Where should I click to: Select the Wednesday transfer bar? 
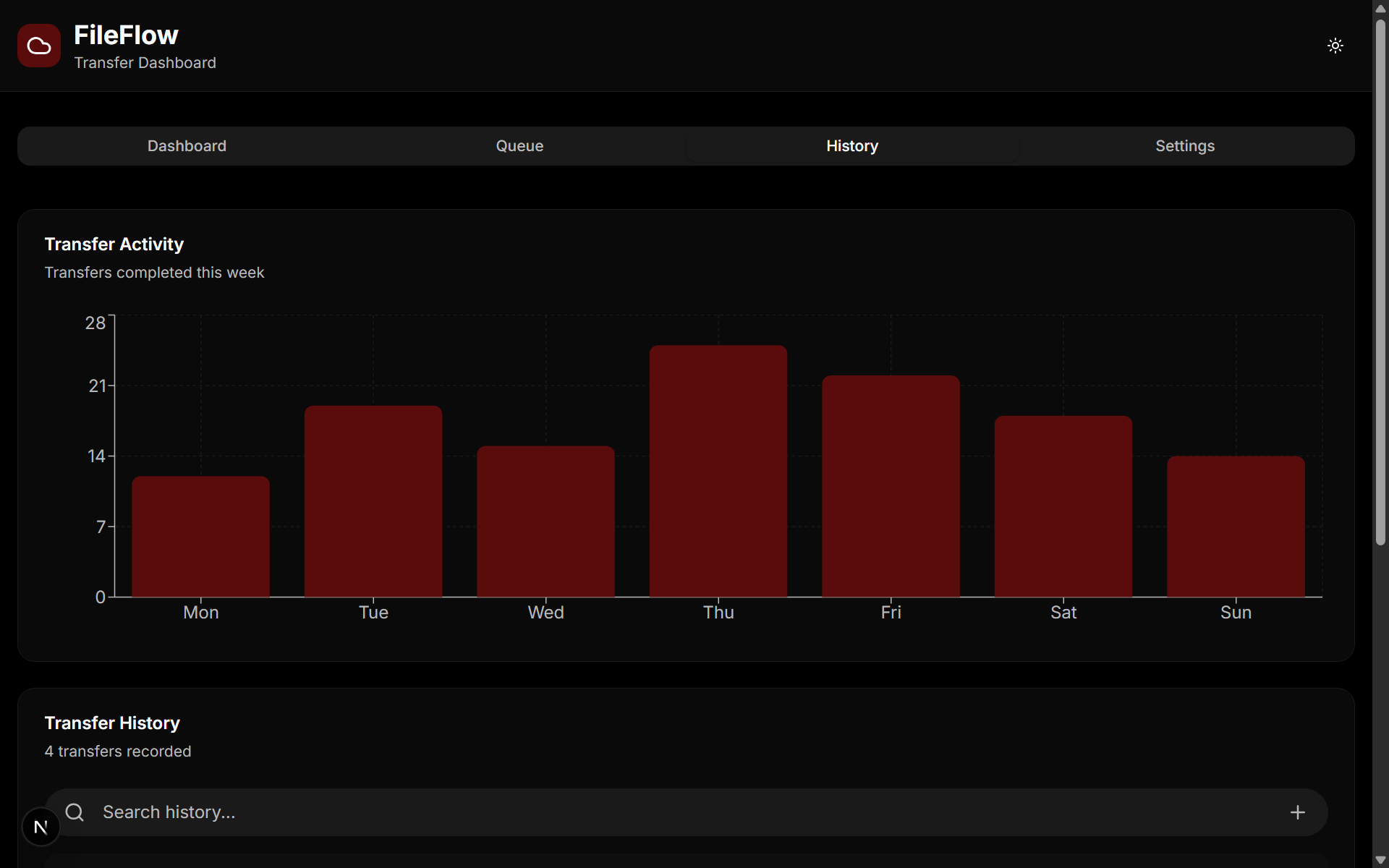545,522
